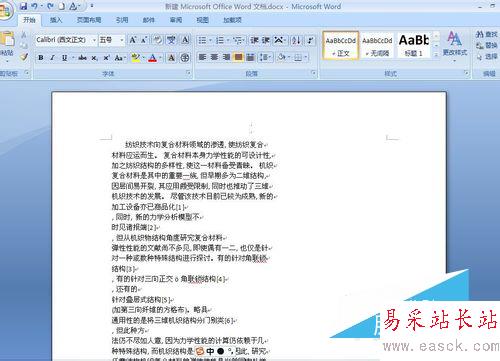Click the Grow Font icon
500x361 pixels.
[133, 40]
